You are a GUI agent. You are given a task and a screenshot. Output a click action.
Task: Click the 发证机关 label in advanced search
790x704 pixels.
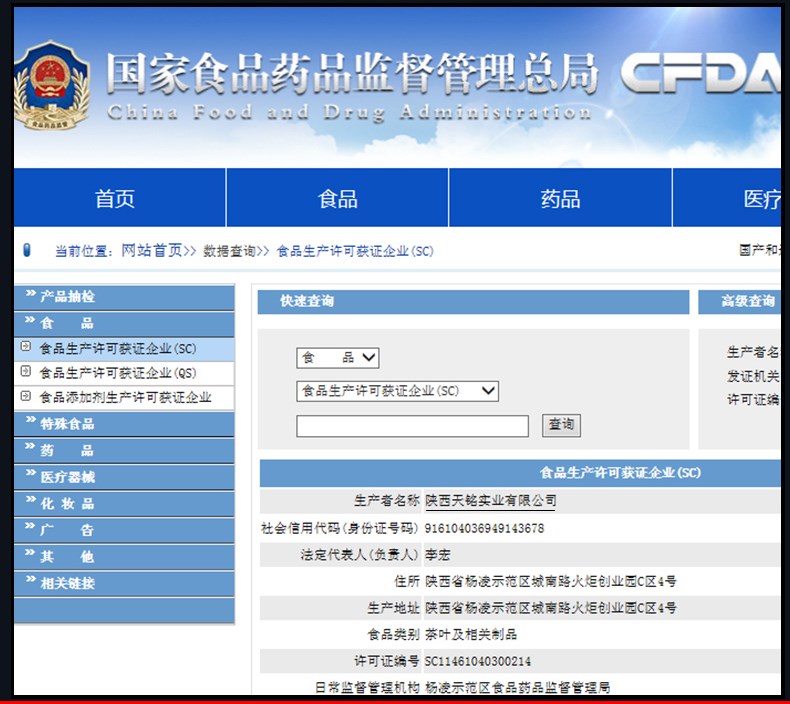[x=753, y=376]
